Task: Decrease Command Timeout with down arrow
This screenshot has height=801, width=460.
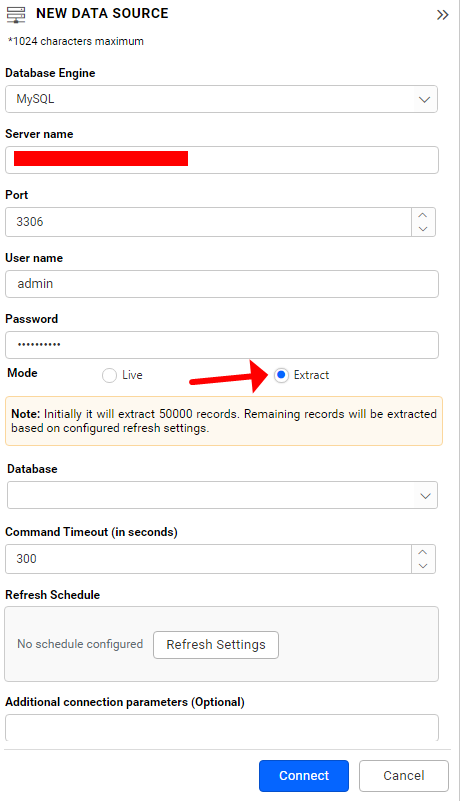Action: pyautogui.click(x=423, y=566)
